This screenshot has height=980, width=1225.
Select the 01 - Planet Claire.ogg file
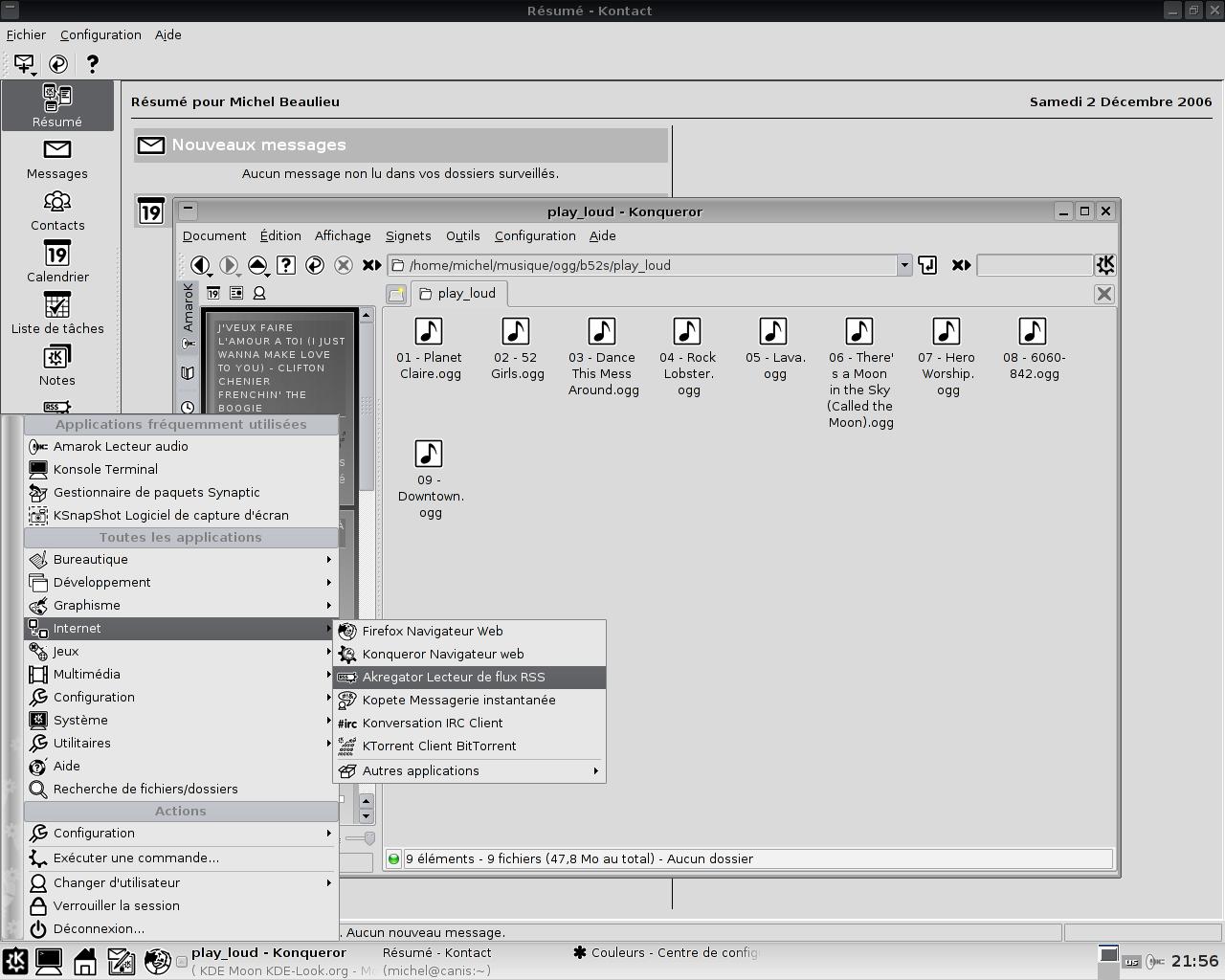(430, 349)
